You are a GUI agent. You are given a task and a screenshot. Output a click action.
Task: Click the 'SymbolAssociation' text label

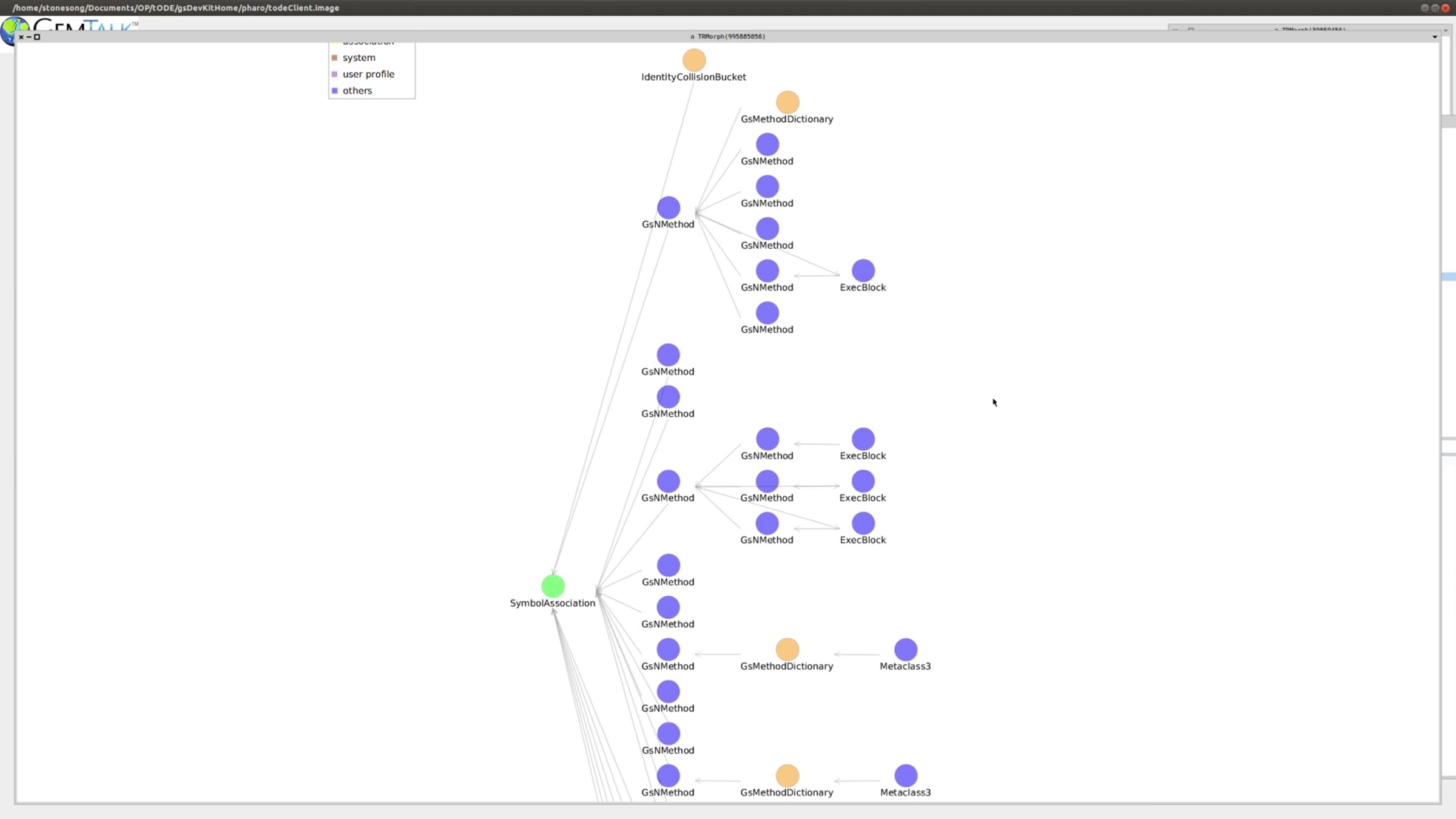click(x=553, y=603)
